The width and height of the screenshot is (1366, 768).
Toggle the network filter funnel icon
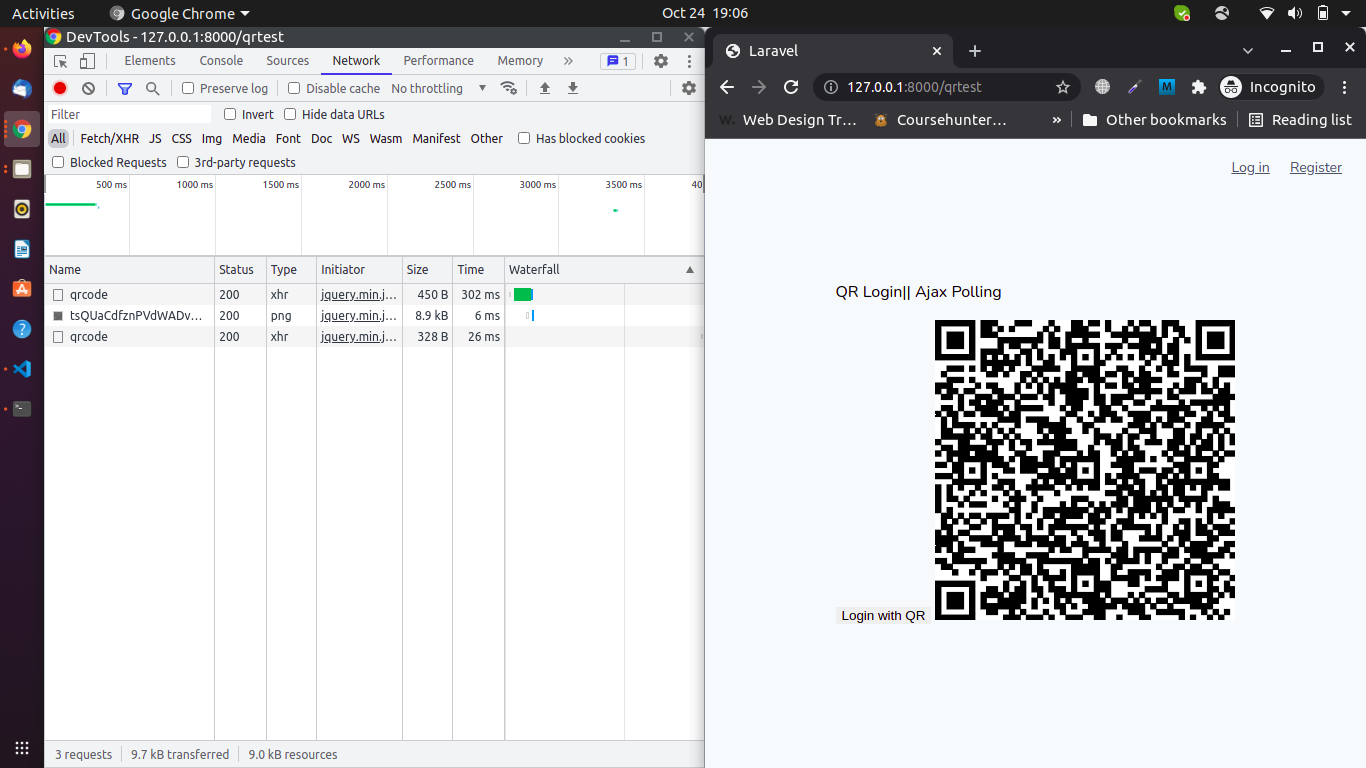[125, 88]
